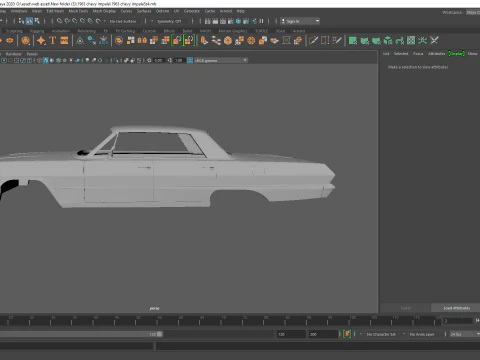480x360 pixels.
Task: Switch to the Rendering shelf tab
Action: point(87,31)
